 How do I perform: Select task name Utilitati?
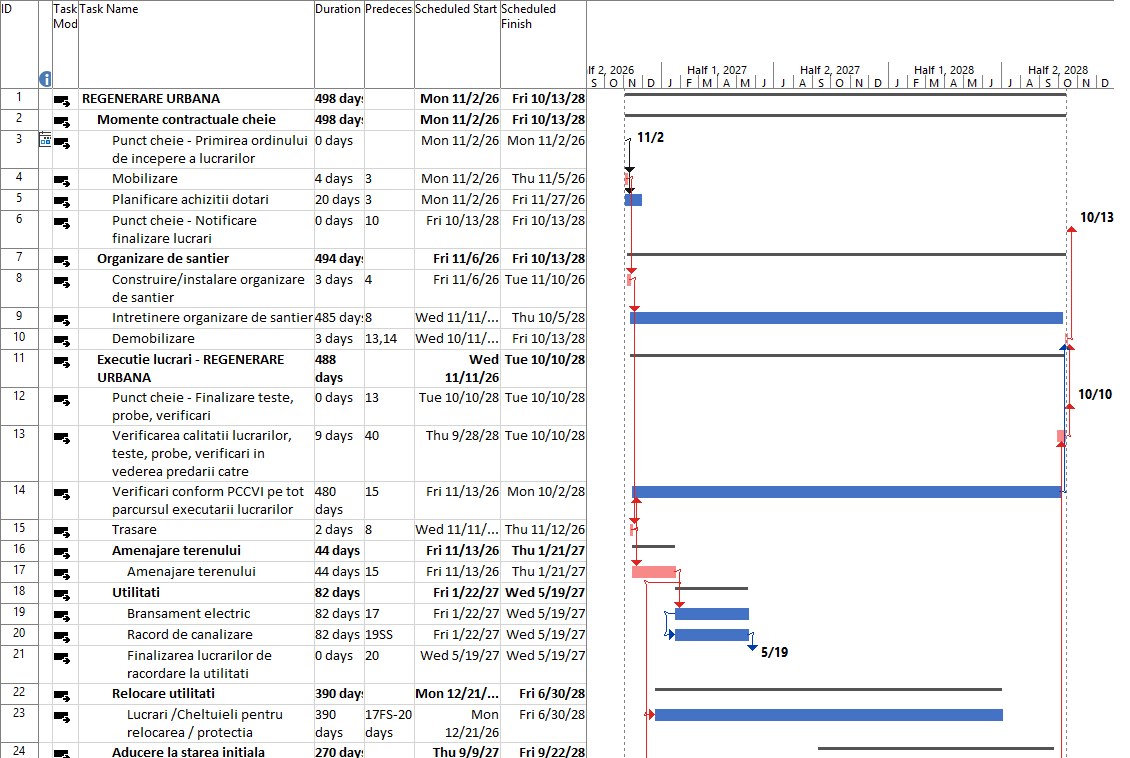click(135, 593)
